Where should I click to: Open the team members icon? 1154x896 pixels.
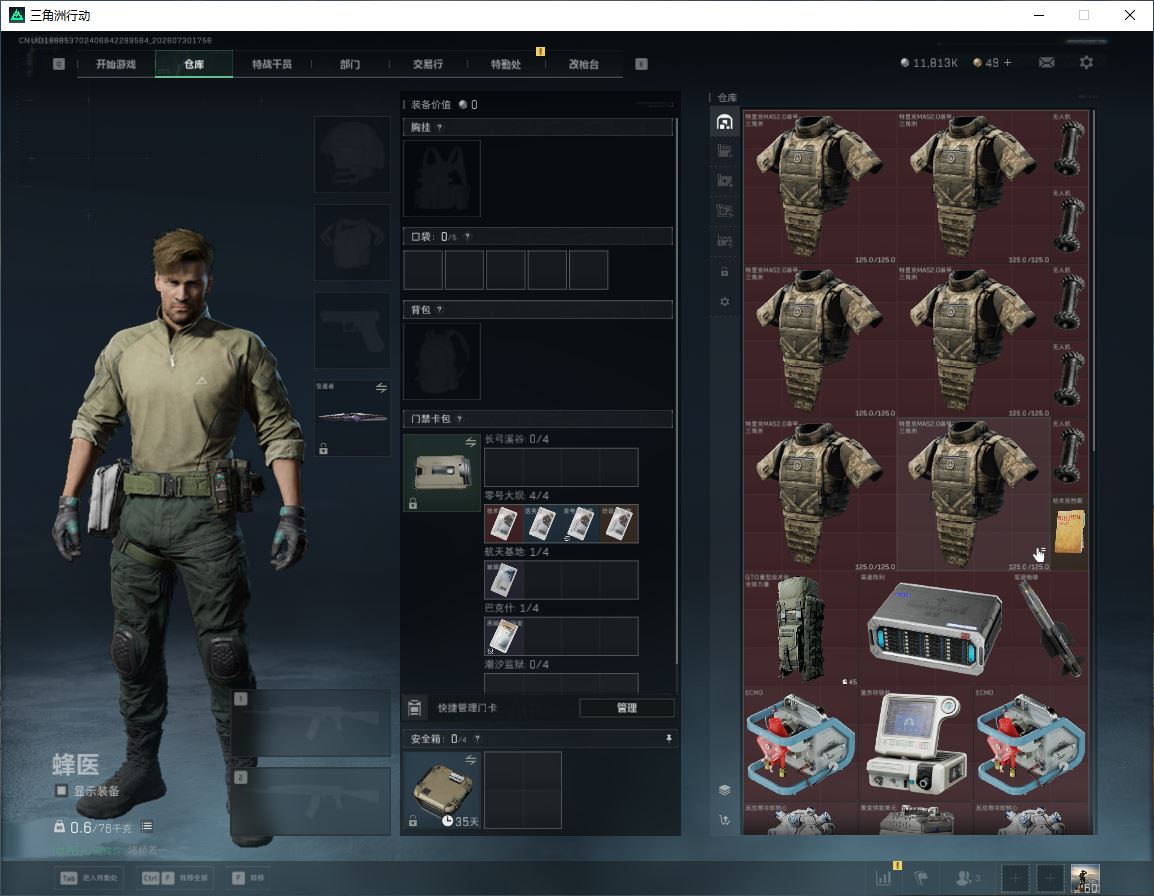967,878
